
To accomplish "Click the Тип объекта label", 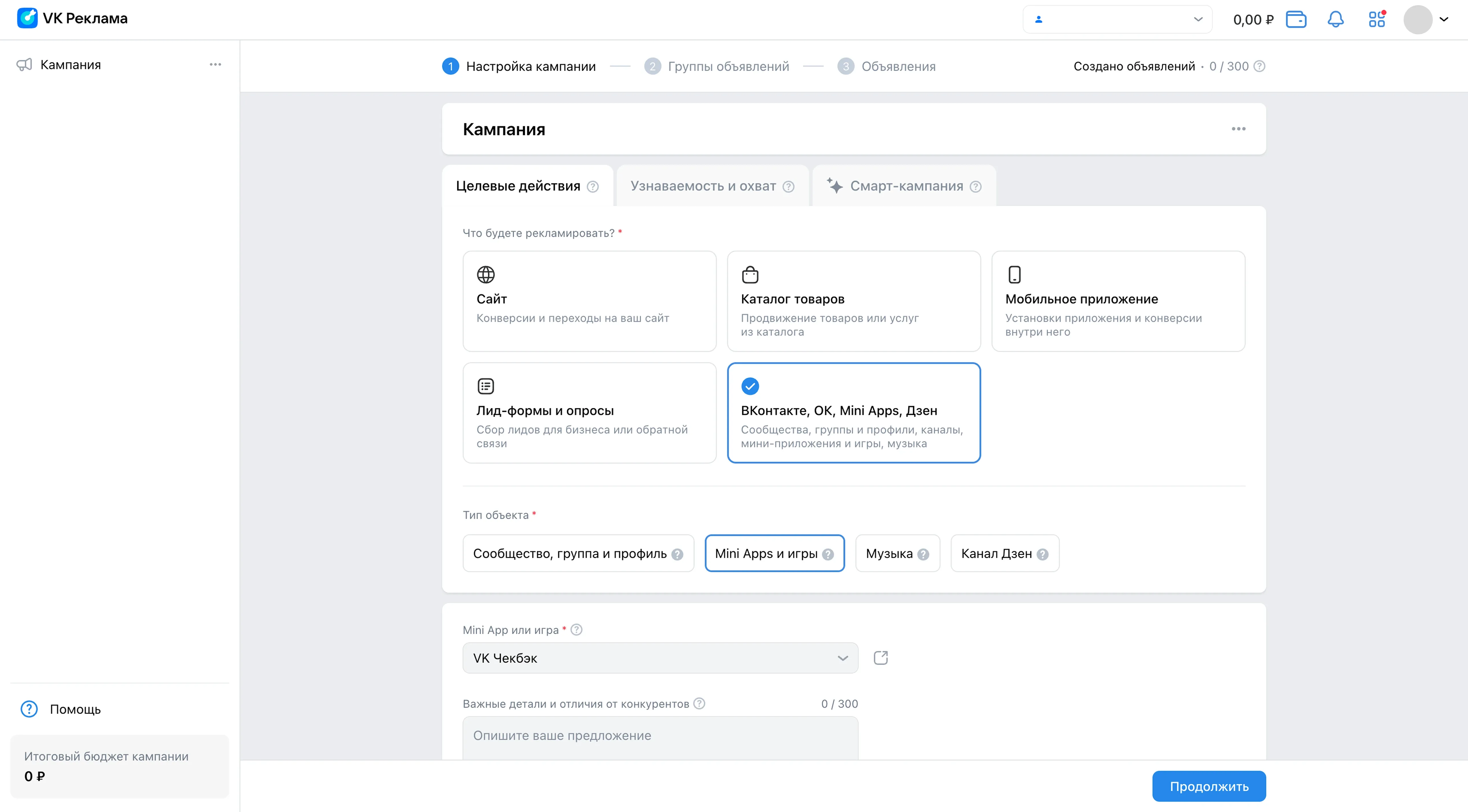I will [x=496, y=515].
